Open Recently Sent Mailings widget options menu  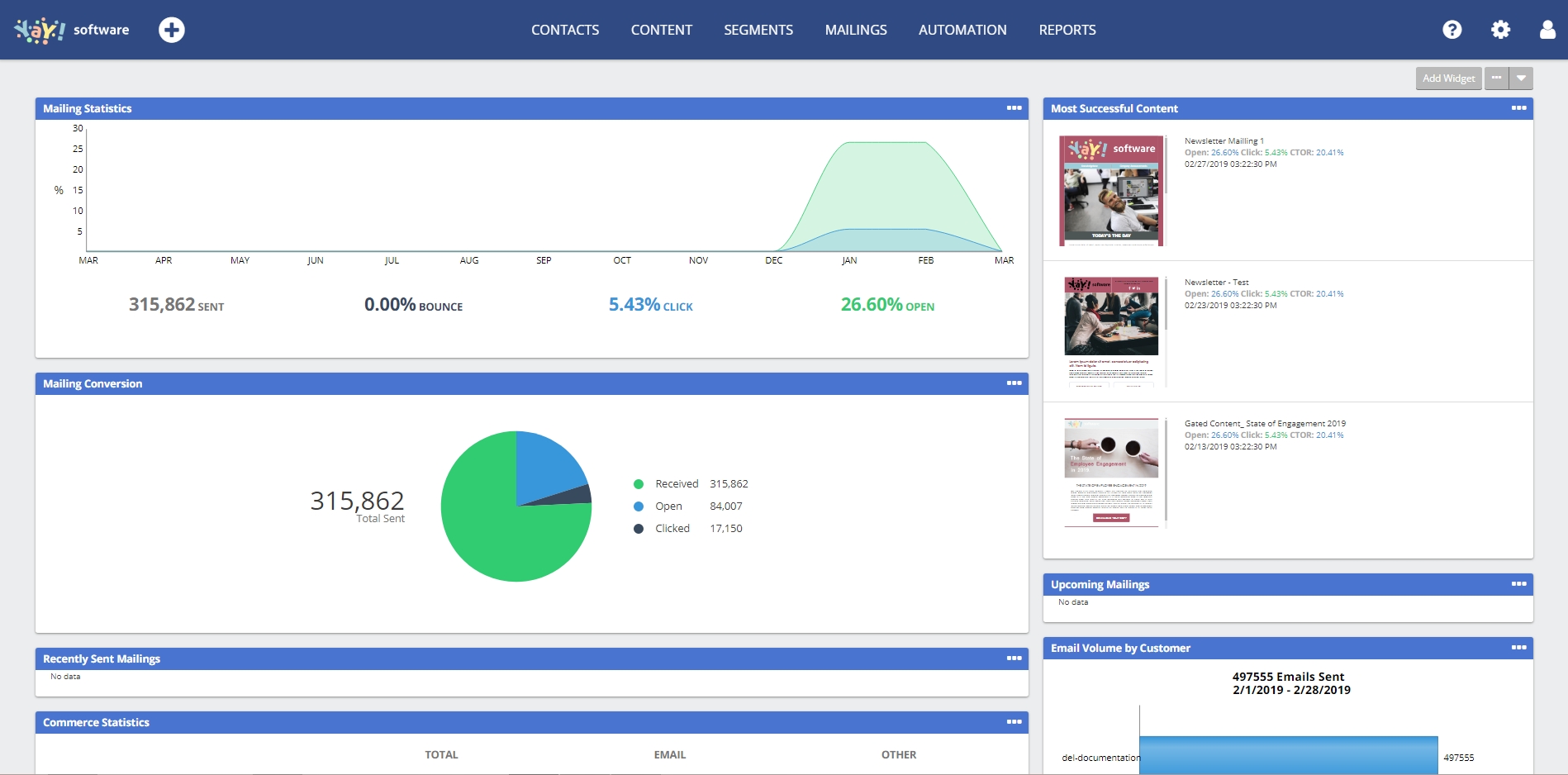1014,659
